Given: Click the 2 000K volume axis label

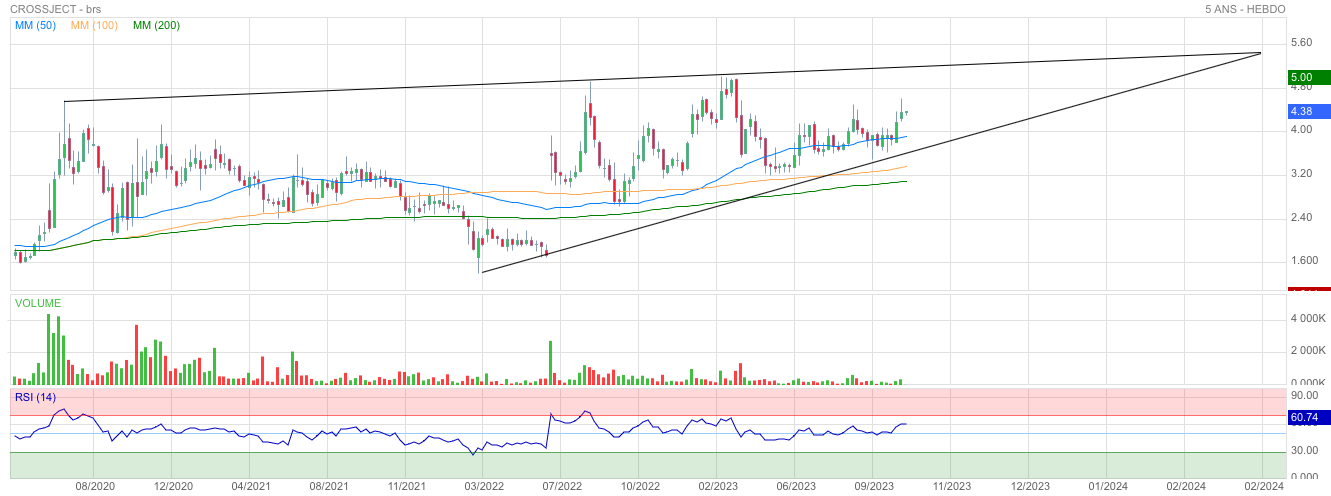Looking at the screenshot, I should [x=1308, y=351].
